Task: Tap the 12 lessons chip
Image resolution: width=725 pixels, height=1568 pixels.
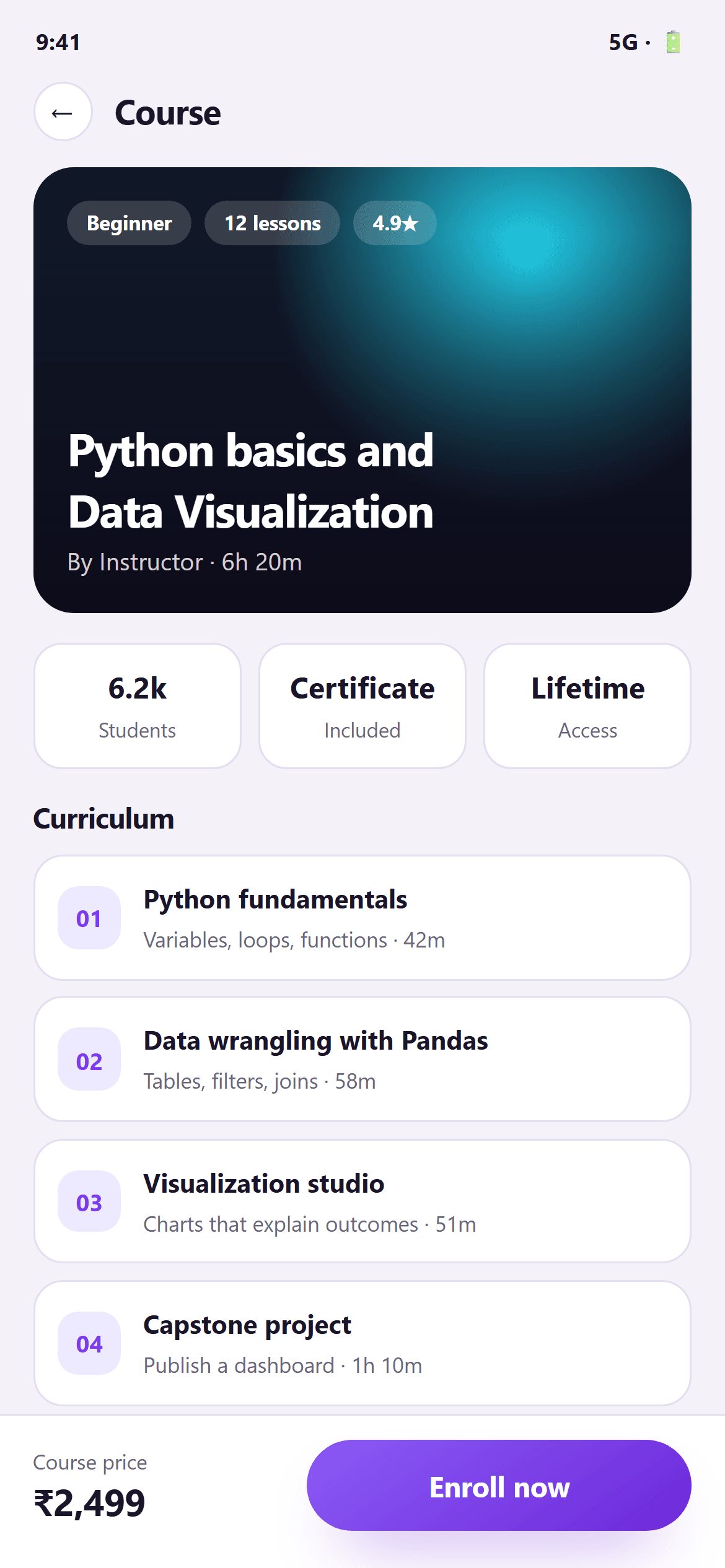Action: [273, 223]
